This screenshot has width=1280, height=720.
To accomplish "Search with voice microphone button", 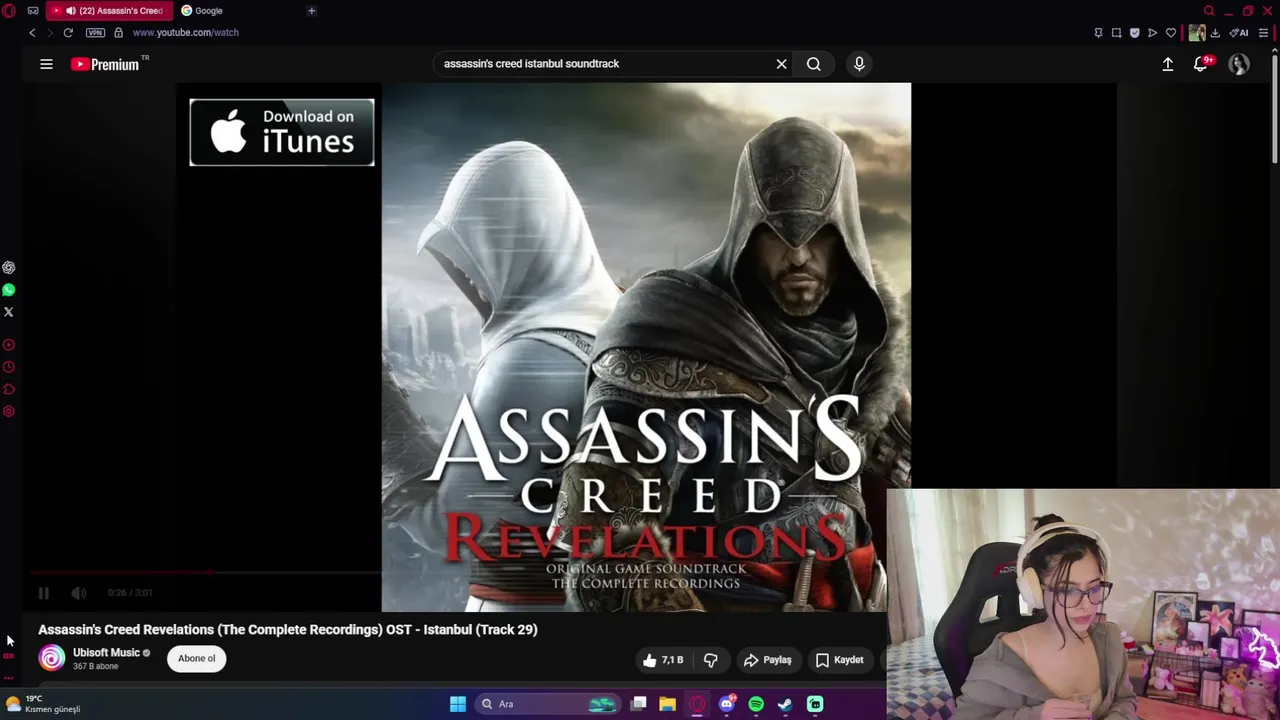I will (x=859, y=64).
